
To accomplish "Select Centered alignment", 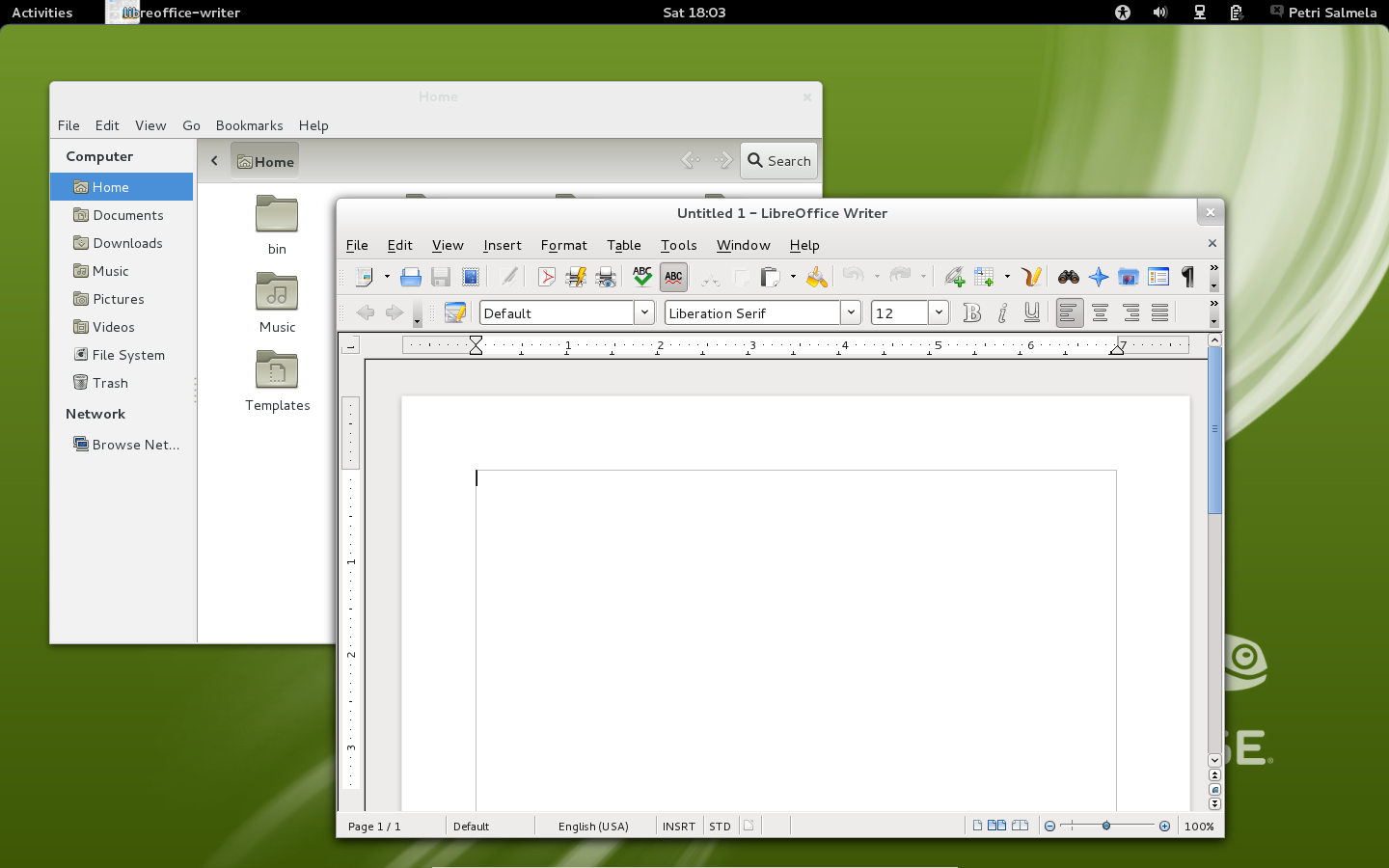I will tap(1100, 312).
